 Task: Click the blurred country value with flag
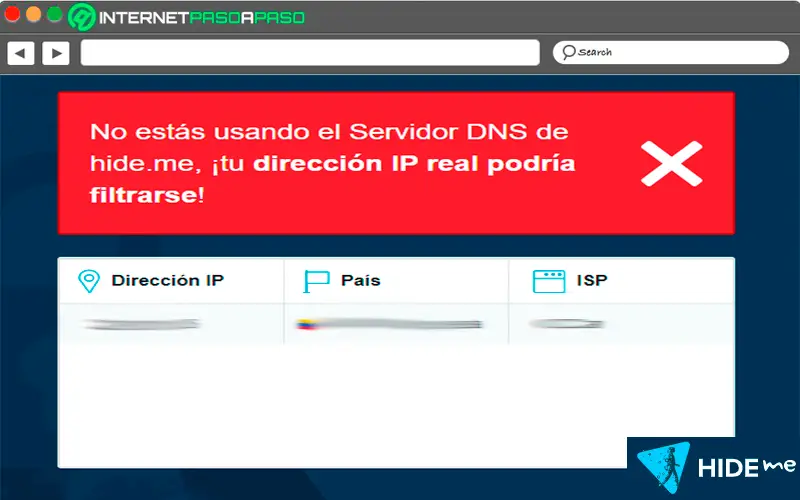click(390, 324)
